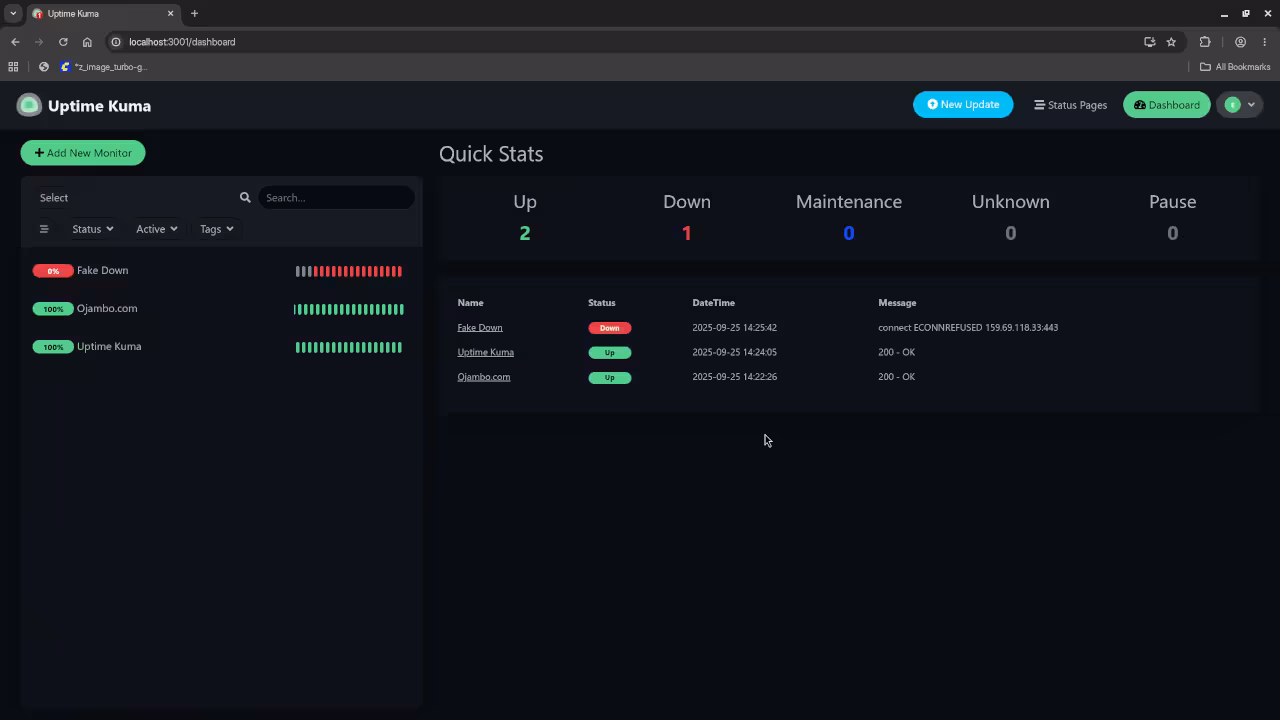Screen dimensions: 1280x720
Task: Expand the Tags filter dropdown
Action: coord(216,229)
